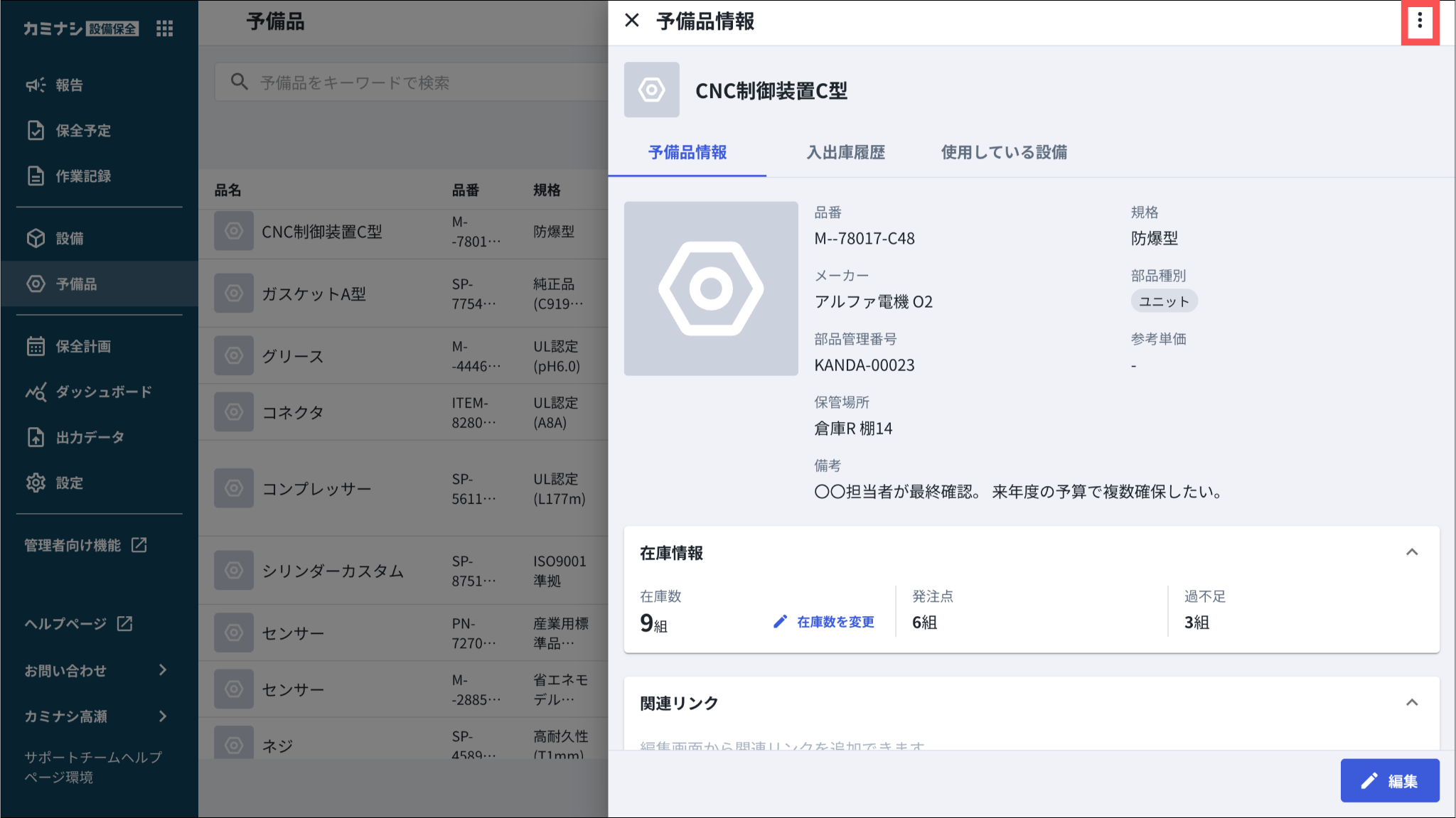Open the app grid launcher icon
Image resolution: width=1456 pixels, height=818 pixels.
click(x=165, y=28)
